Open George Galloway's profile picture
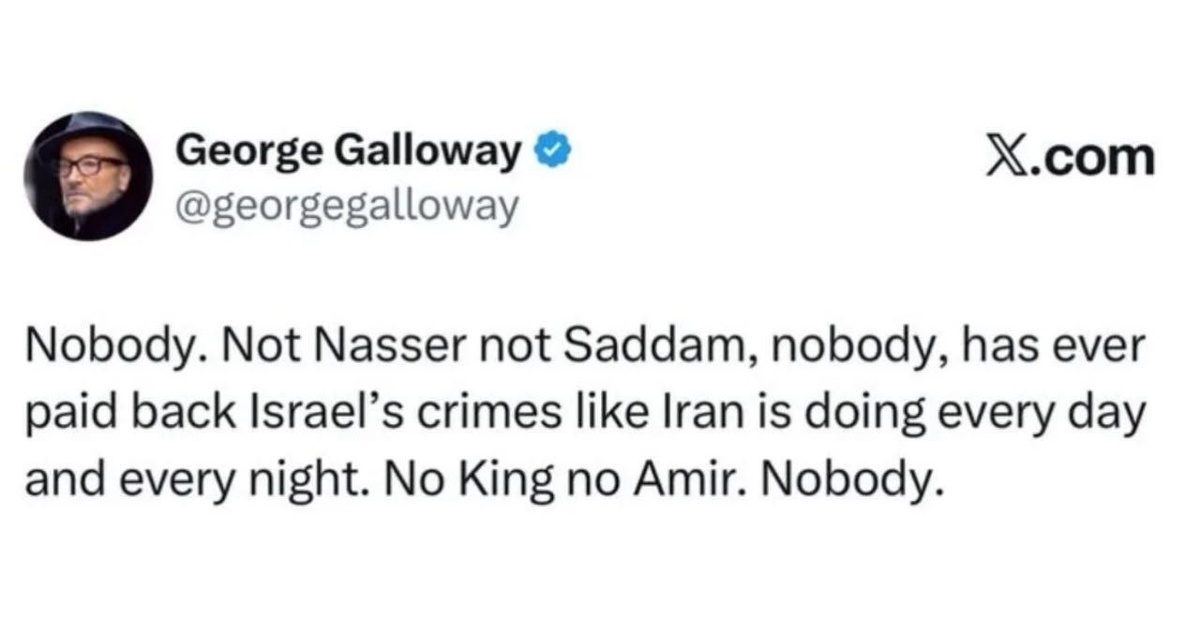This screenshot has width=1200, height=628. pyautogui.click(x=89, y=176)
